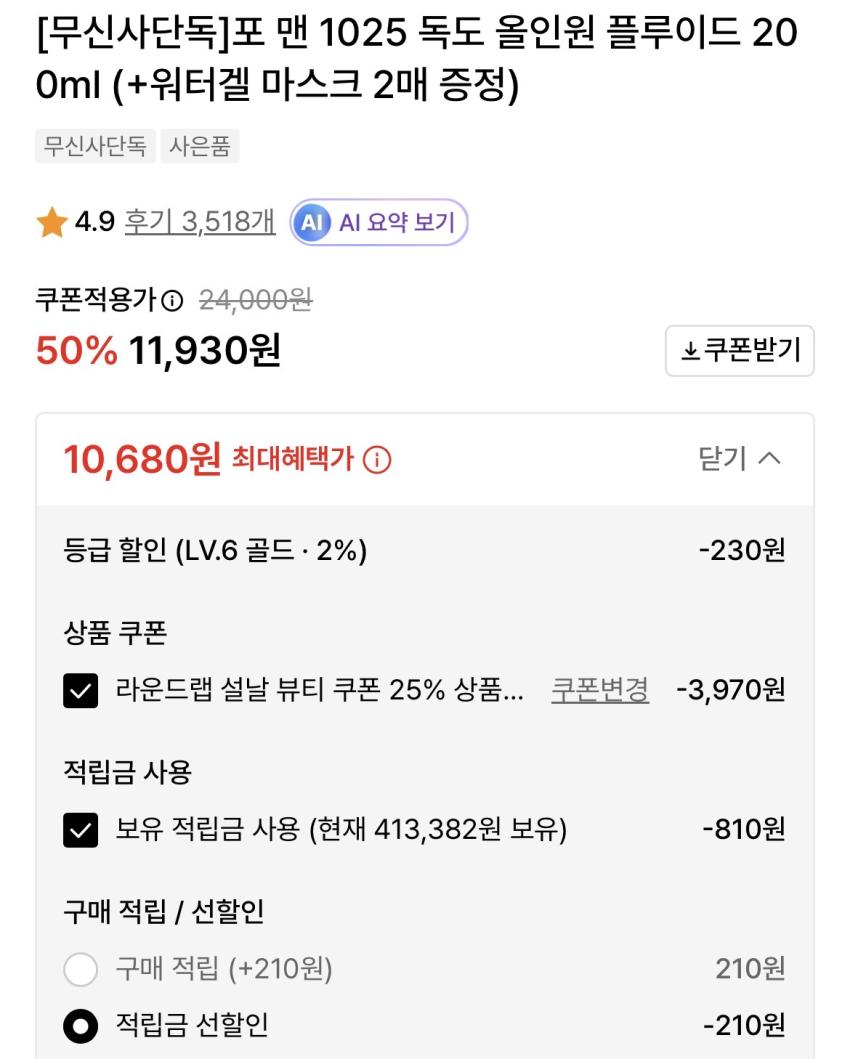Click 쿠폰변경 to change the coupon
This screenshot has height=1059, width=850.
coord(599,689)
